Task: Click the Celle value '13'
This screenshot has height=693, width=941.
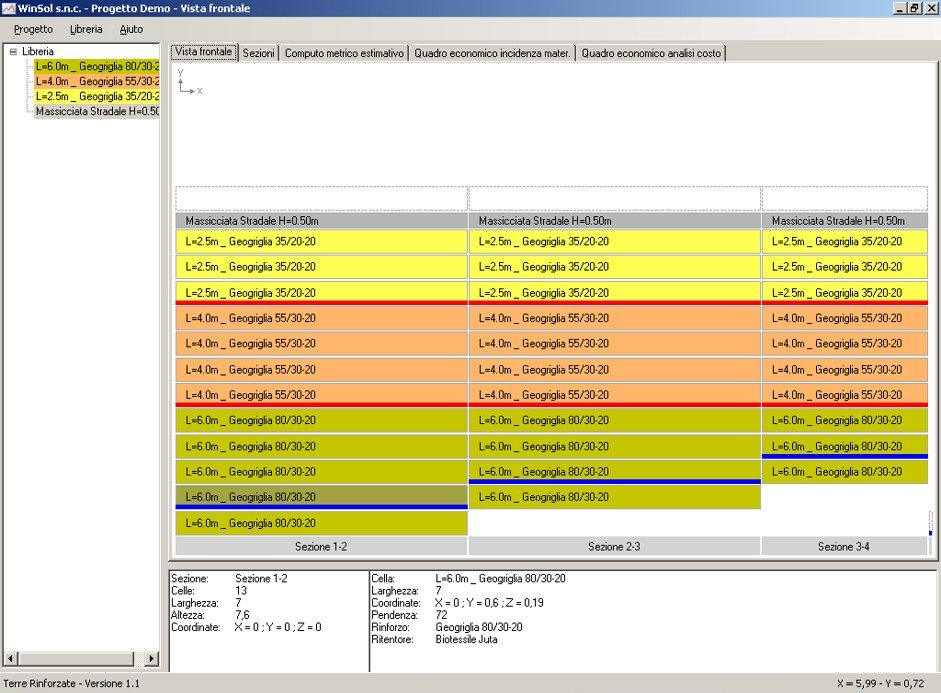Action: 241,590
